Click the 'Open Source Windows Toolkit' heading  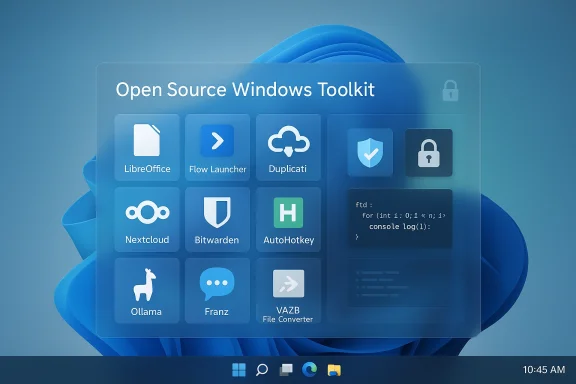coord(245,90)
